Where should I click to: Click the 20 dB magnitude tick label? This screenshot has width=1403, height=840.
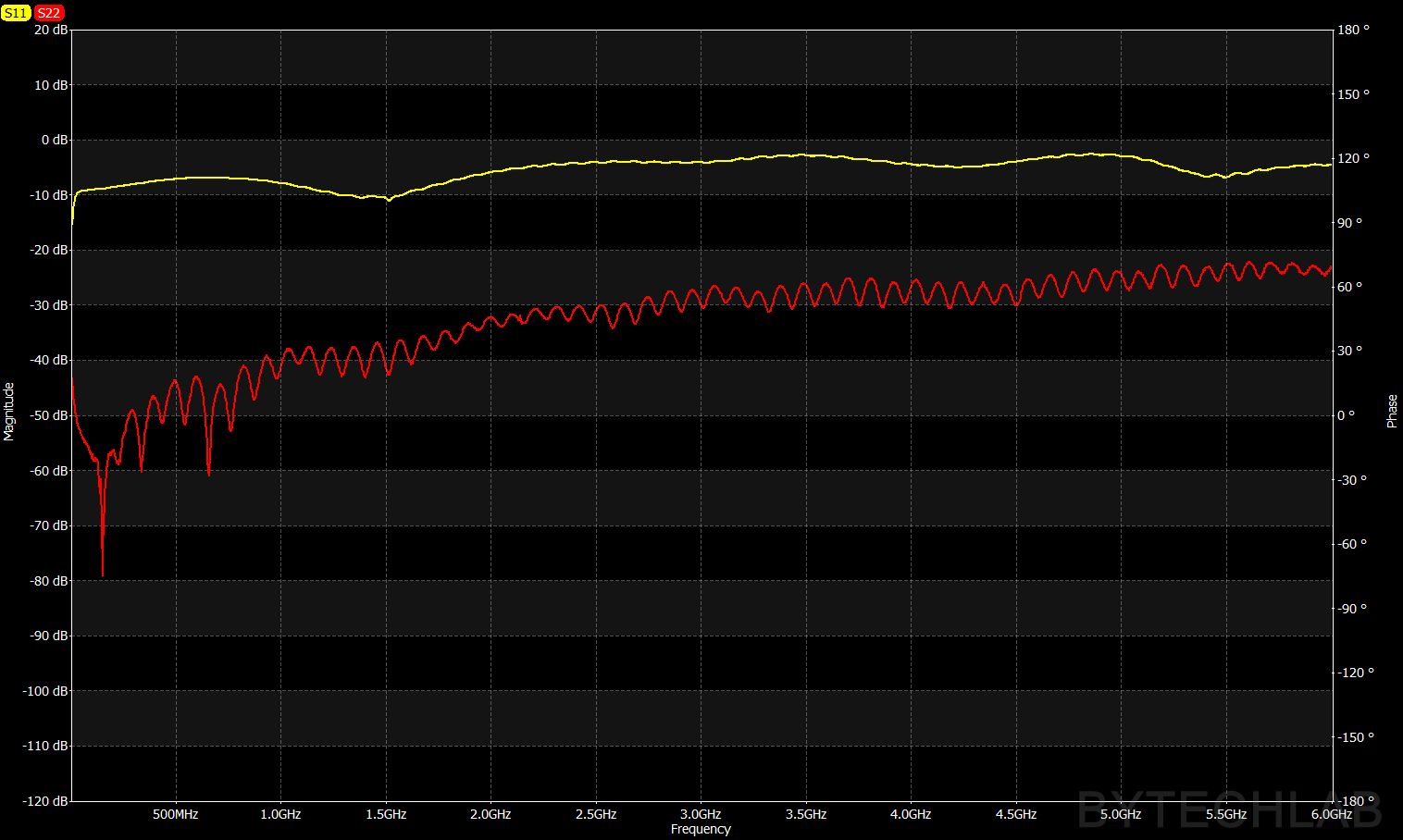(x=49, y=30)
